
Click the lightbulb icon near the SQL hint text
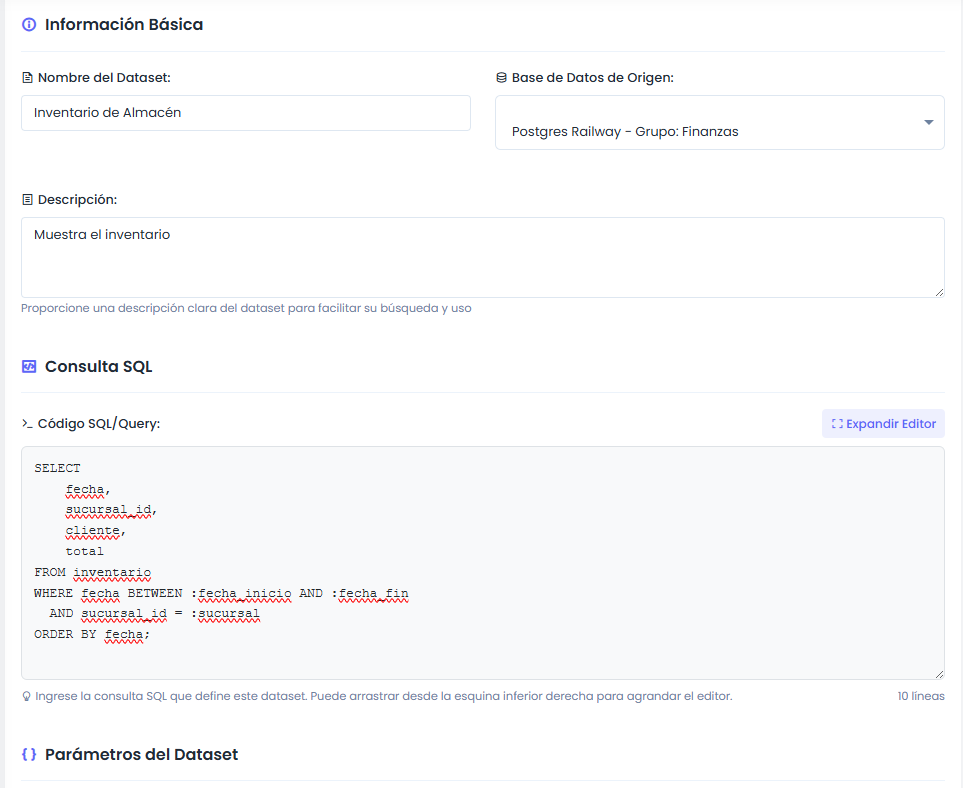[26, 694]
